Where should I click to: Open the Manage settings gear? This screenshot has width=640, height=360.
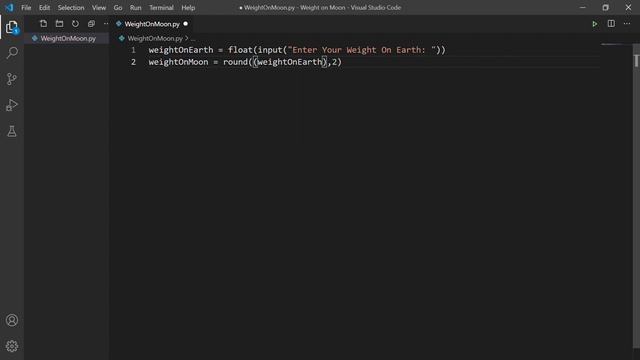click(12, 346)
